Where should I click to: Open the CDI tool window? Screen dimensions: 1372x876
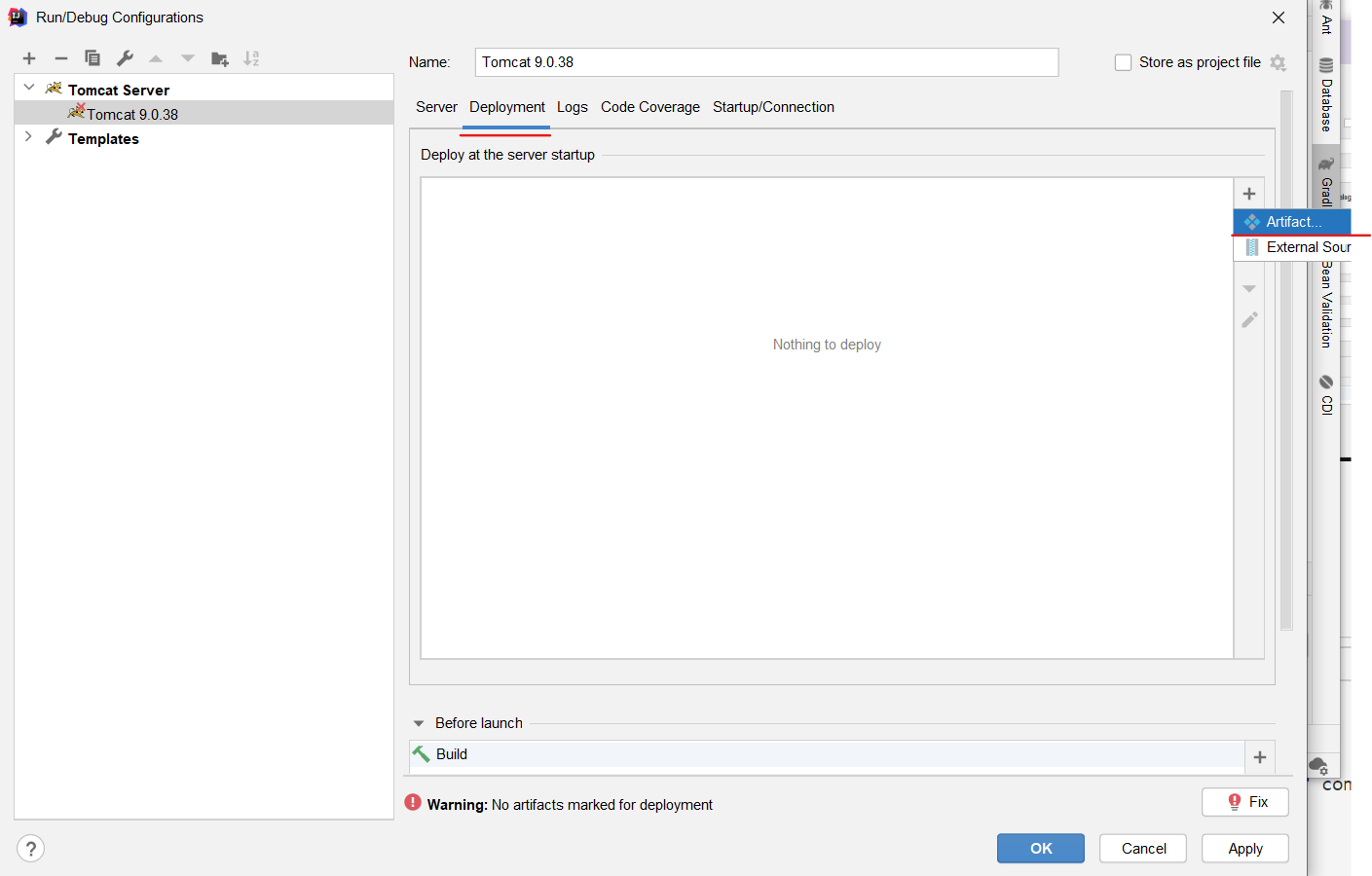[1326, 394]
